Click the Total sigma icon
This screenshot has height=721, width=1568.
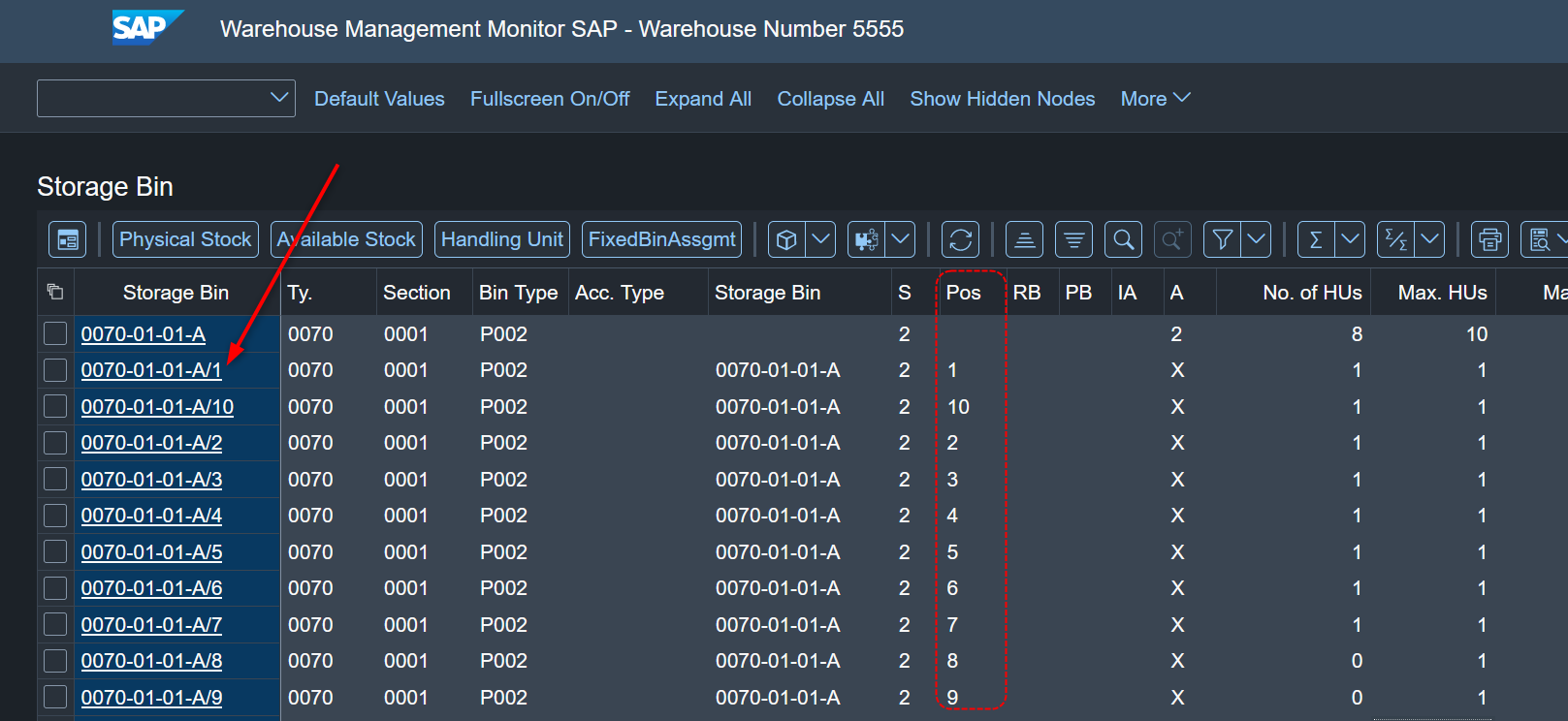tap(1316, 239)
